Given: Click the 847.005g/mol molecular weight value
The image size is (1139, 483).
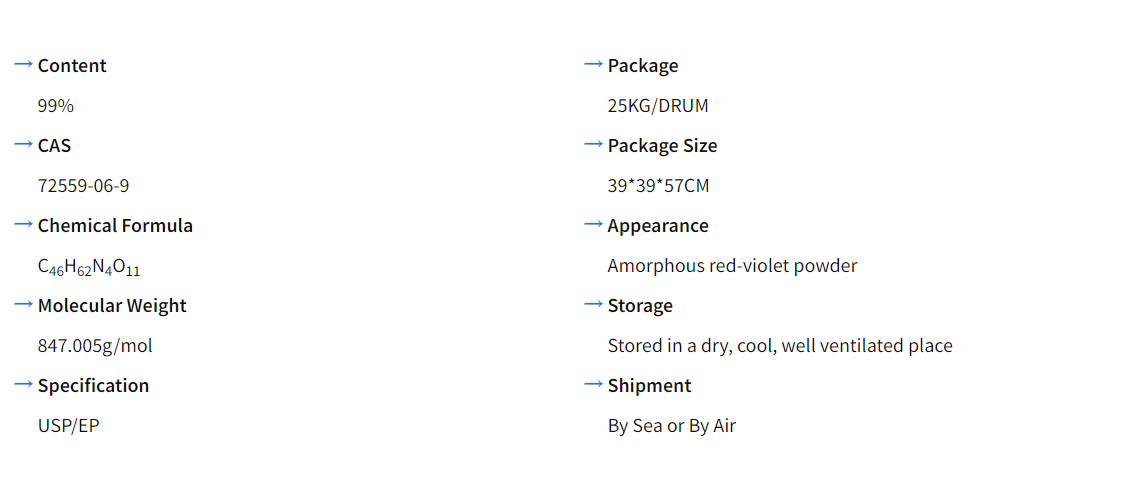Looking at the screenshot, I should tap(95, 346).
